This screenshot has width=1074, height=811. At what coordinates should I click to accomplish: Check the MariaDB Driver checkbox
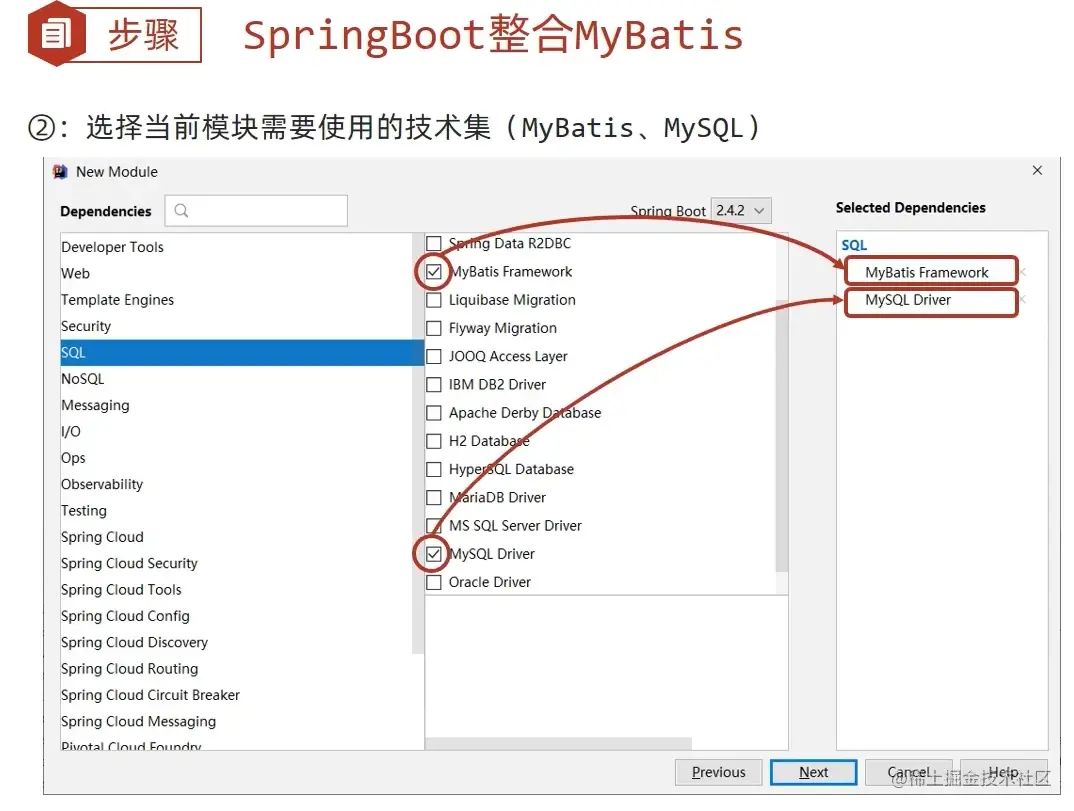click(434, 497)
